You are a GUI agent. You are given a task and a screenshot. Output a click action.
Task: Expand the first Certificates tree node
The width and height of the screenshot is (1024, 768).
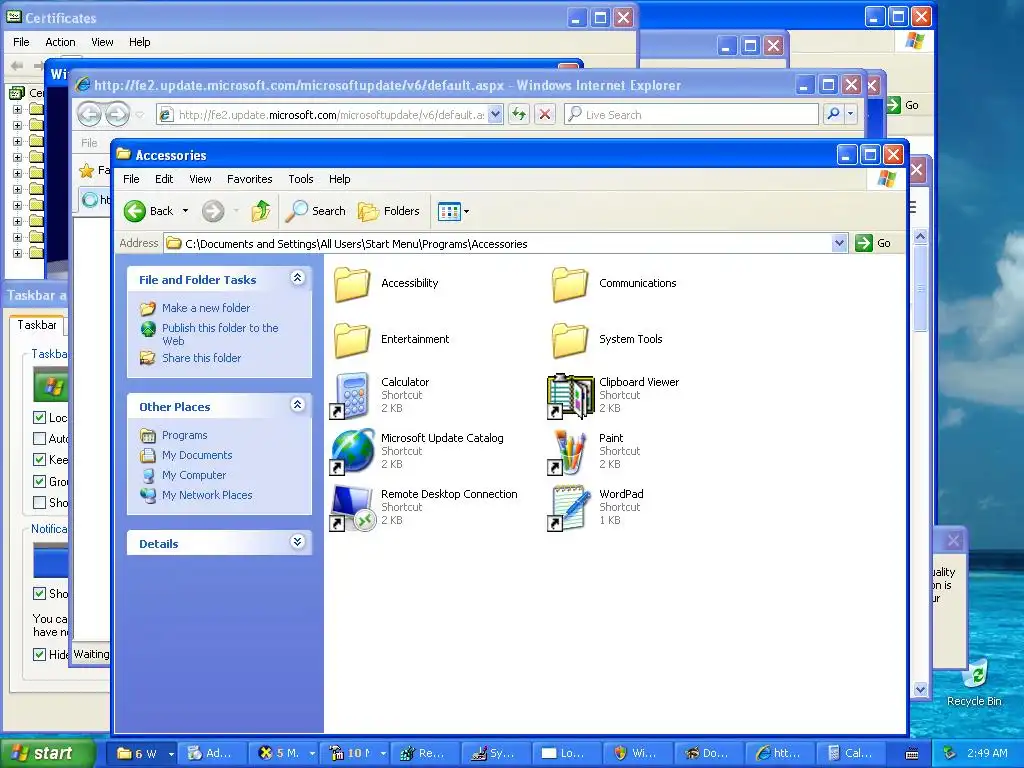(18, 109)
